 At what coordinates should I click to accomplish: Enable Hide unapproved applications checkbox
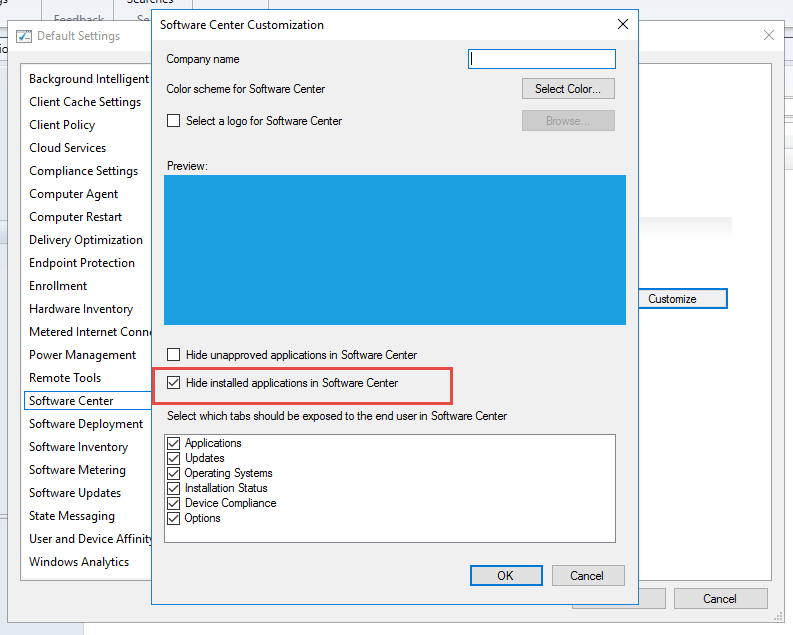[174, 355]
